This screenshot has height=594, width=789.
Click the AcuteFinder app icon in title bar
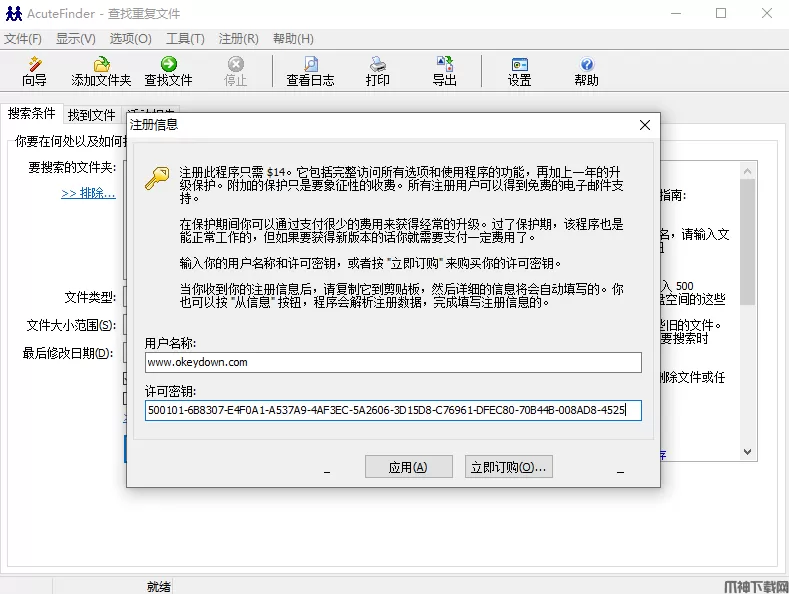point(14,14)
